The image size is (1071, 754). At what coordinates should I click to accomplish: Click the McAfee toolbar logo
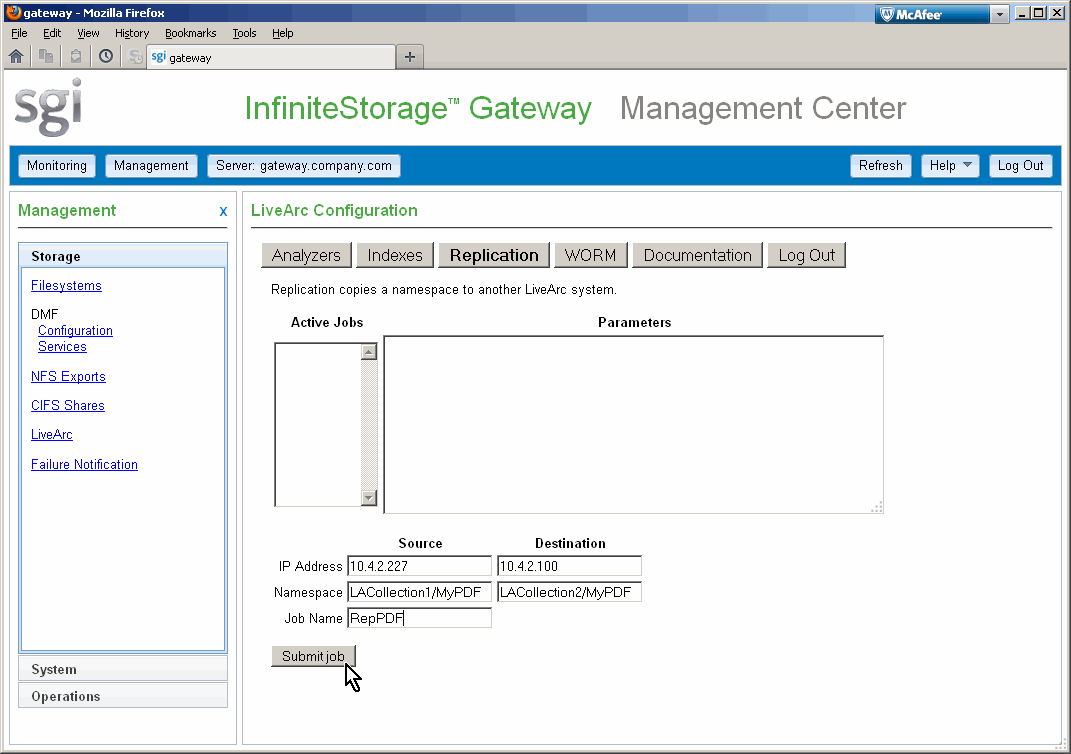pyautogui.click(x=932, y=14)
